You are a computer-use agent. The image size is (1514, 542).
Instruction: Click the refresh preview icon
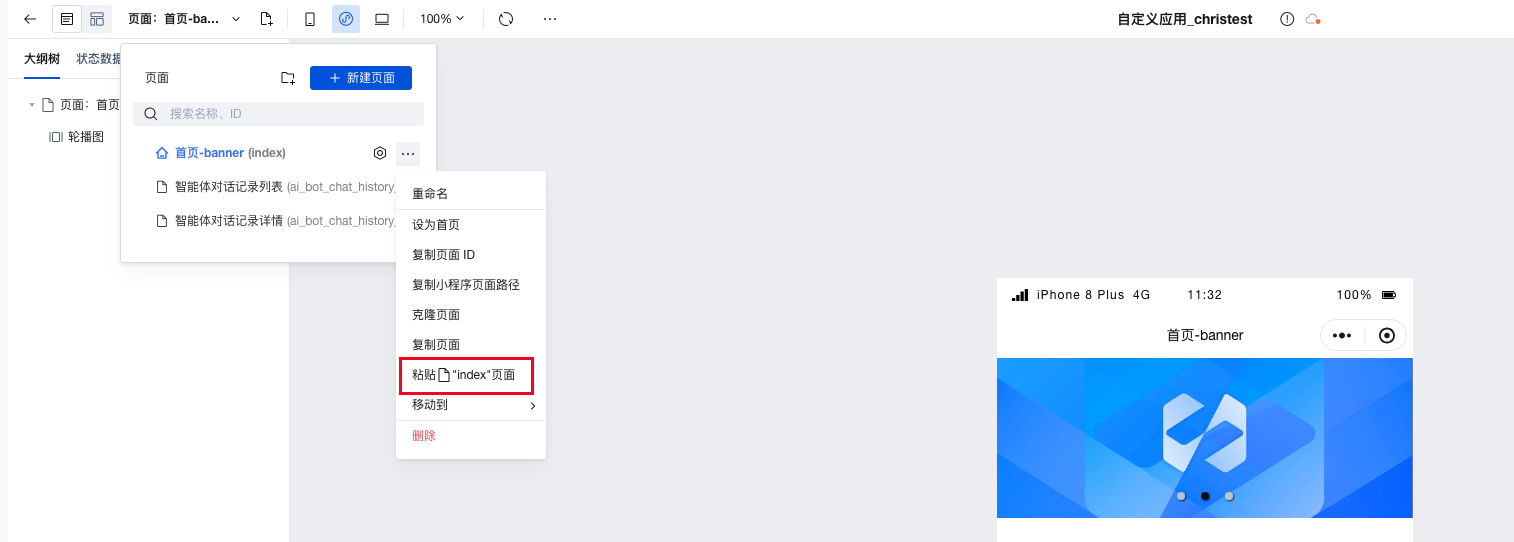(x=506, y=19)
